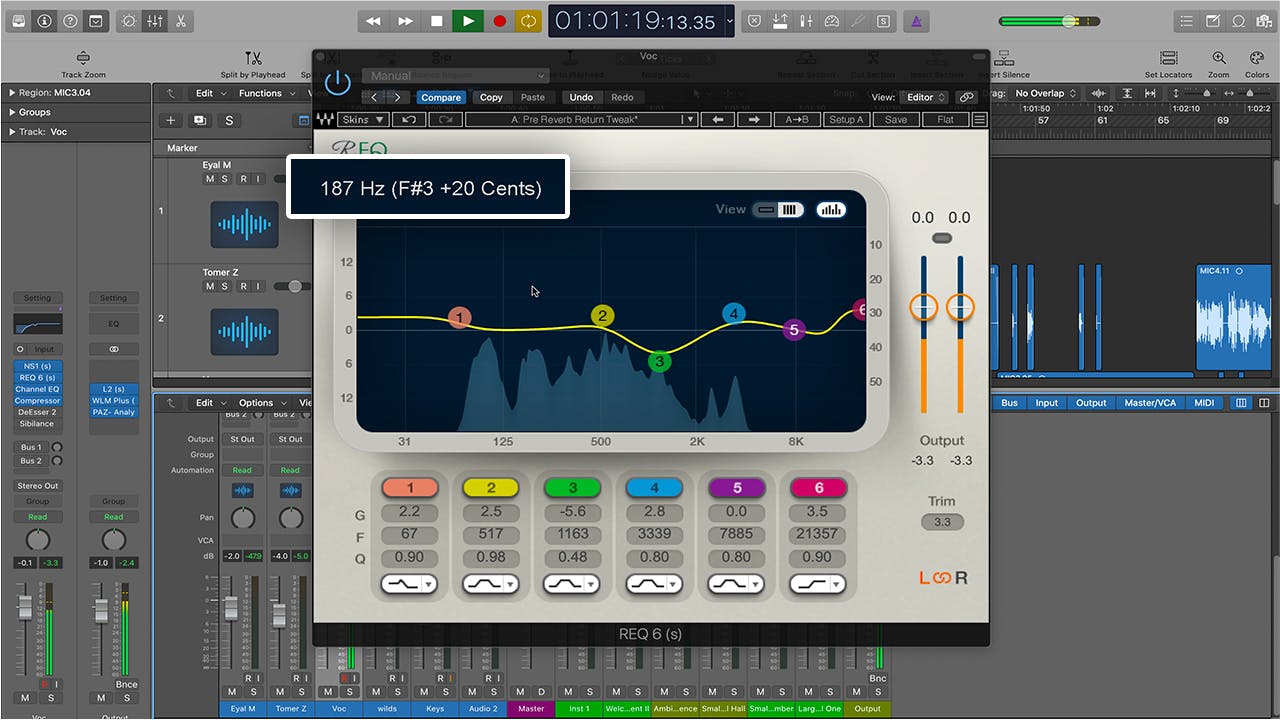
Task: Click the Compare button in the plugin header
Action: pyautogui.click(x=441, y=97)
